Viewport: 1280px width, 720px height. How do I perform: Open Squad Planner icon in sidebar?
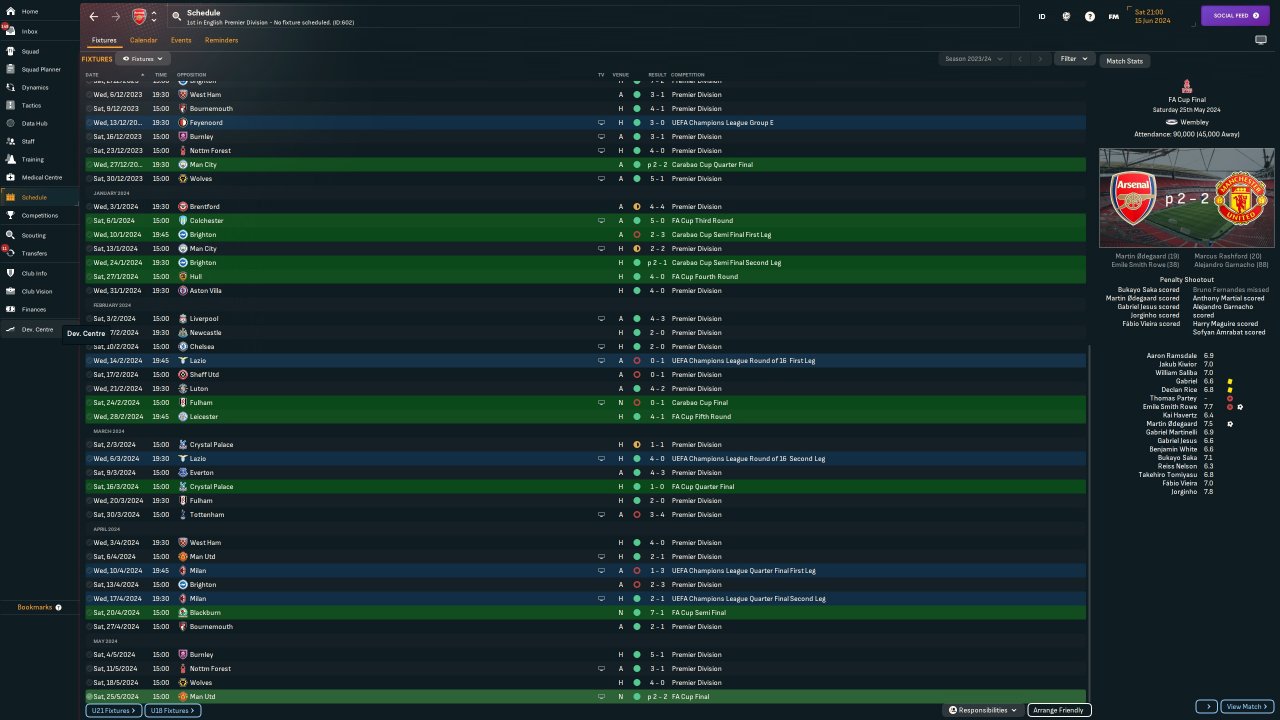(10, 69)
